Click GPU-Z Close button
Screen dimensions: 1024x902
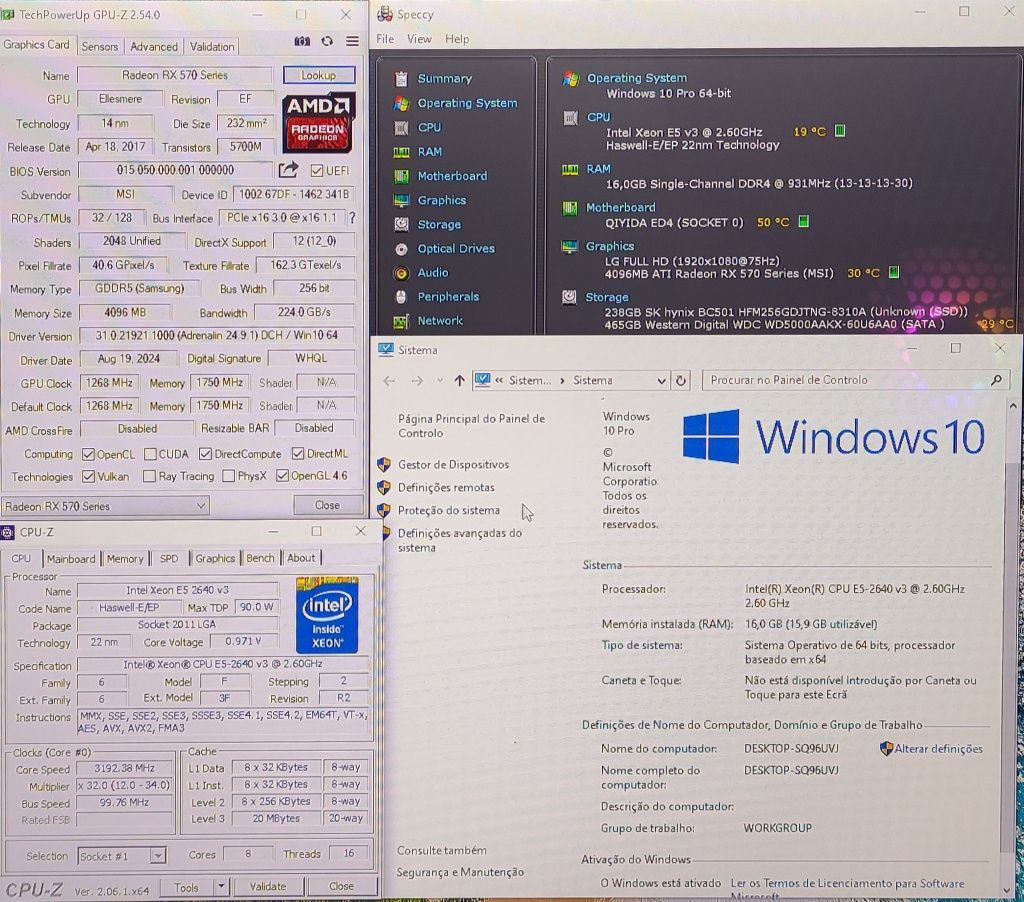(x=327, y=505)
